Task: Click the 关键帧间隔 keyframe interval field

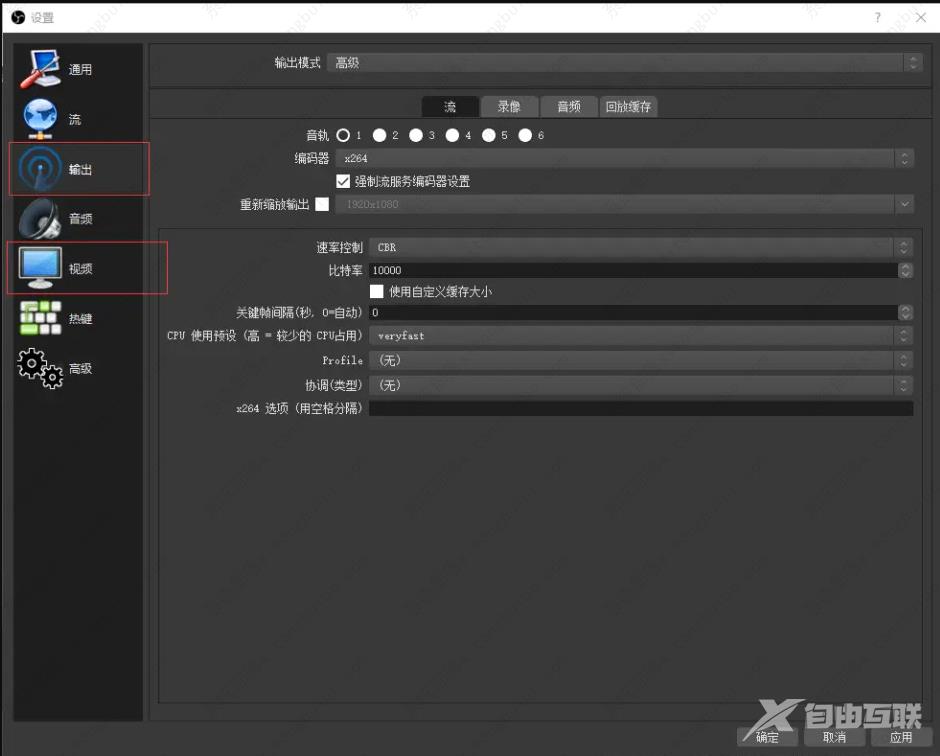Action: point(633,312)
